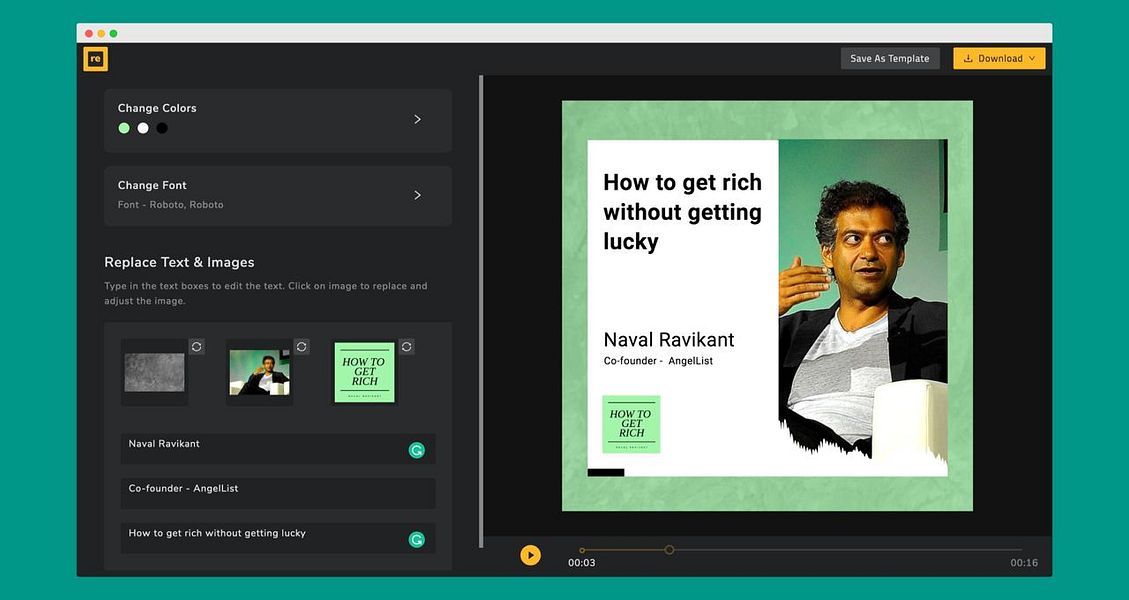Viewport: 1129px width, 600px height.
Task: Click the Co-founder AngelList text field
Action: tap(277, 494)
